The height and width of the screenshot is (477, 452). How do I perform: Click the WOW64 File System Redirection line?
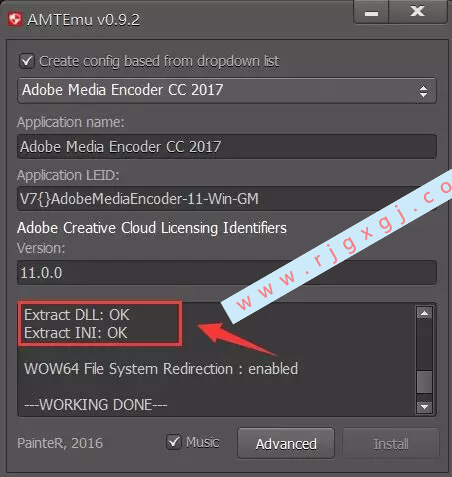click(161, 369)
